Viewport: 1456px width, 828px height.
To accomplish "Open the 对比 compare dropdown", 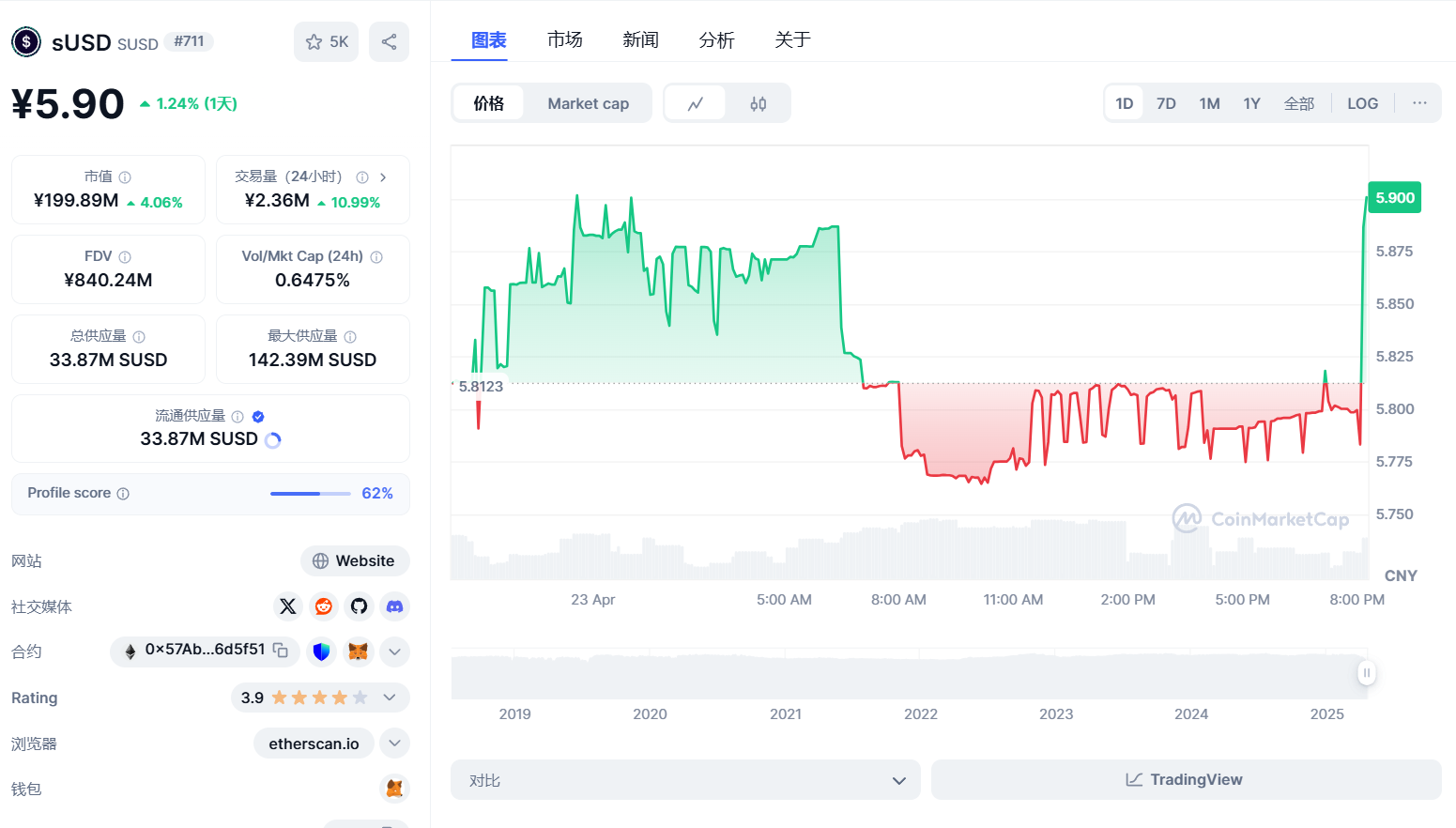I will coord(685,780).
